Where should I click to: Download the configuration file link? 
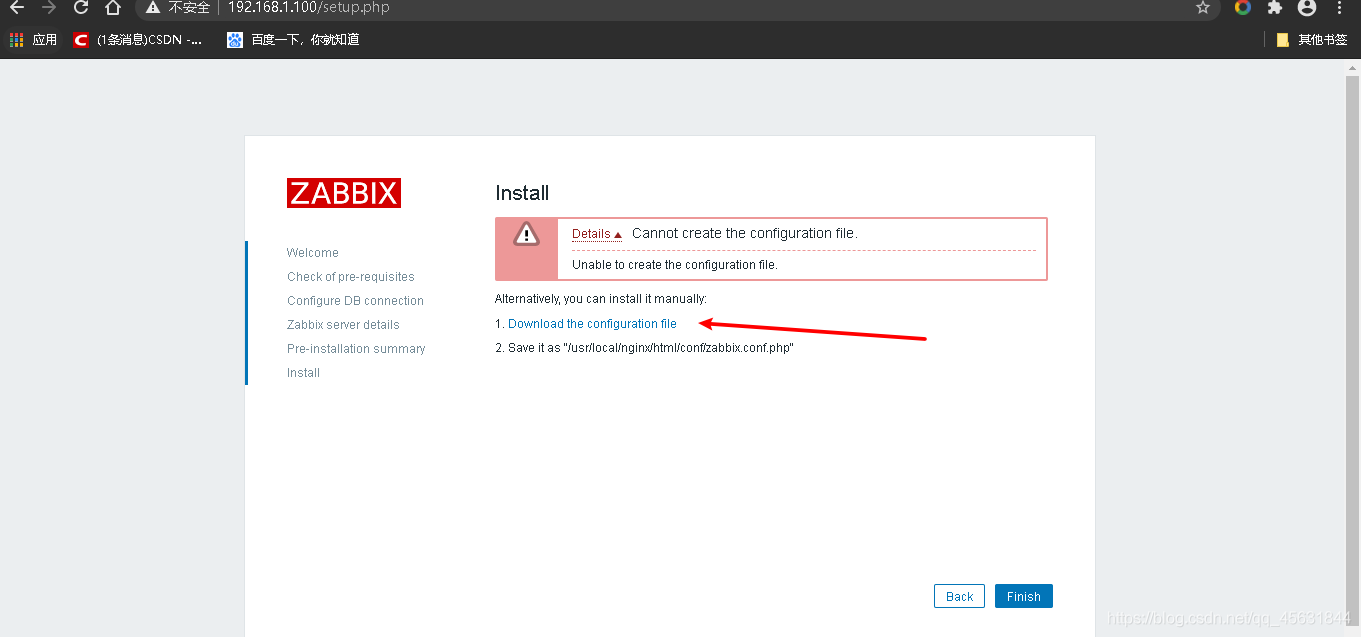click(x=592, y=324)
